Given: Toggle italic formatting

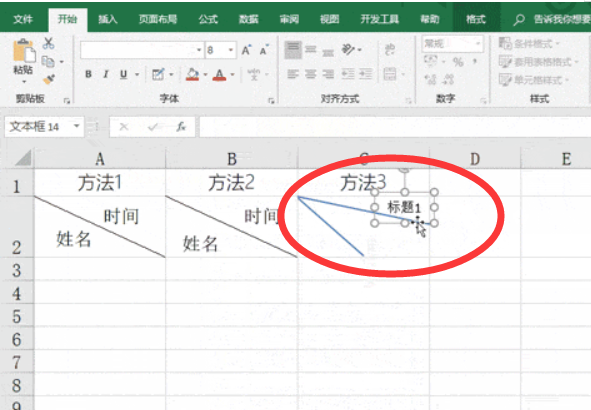Looking at the screenshot, I should tap(106, 74).
